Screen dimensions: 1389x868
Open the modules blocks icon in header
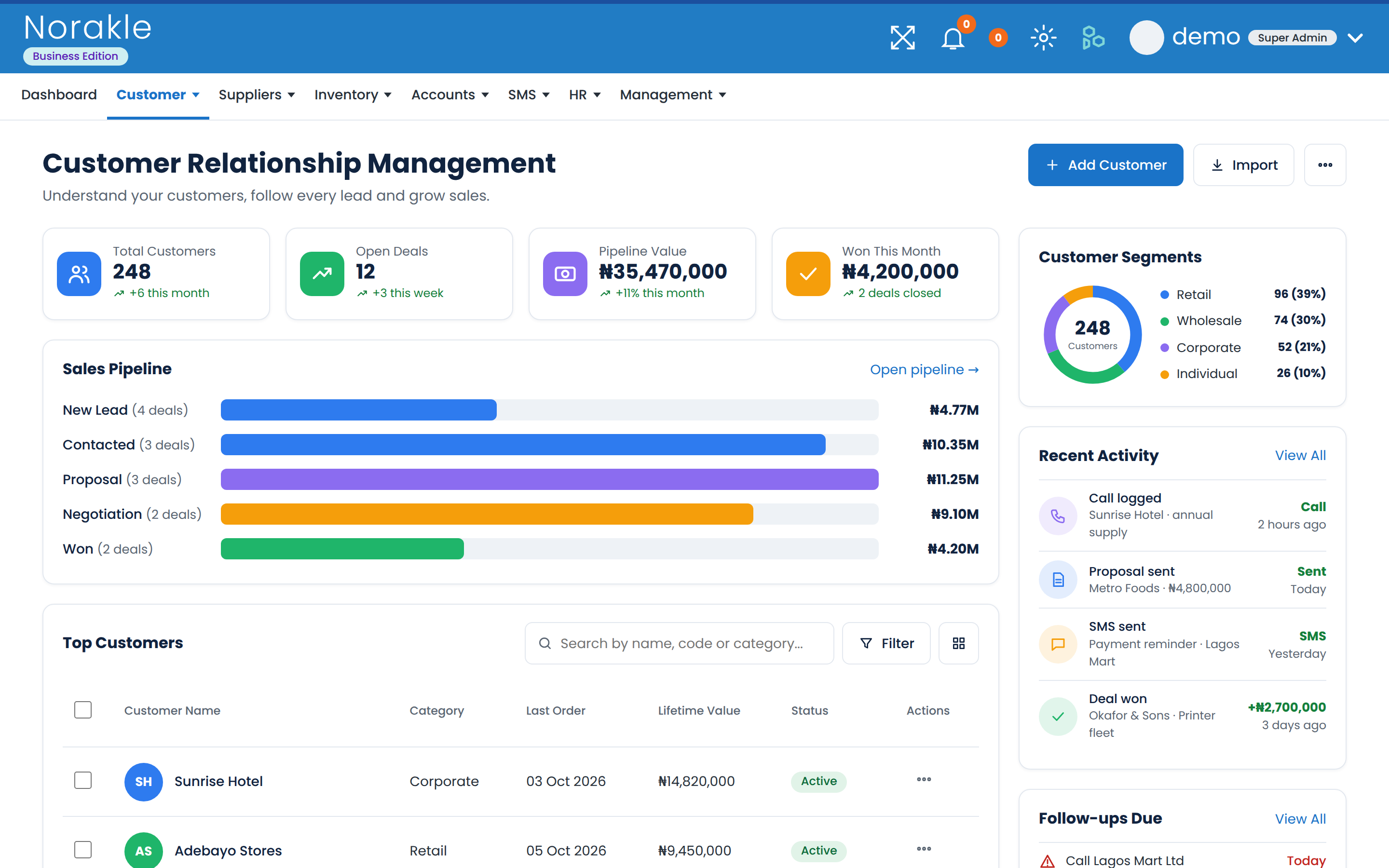click(x=1093, y=38)
